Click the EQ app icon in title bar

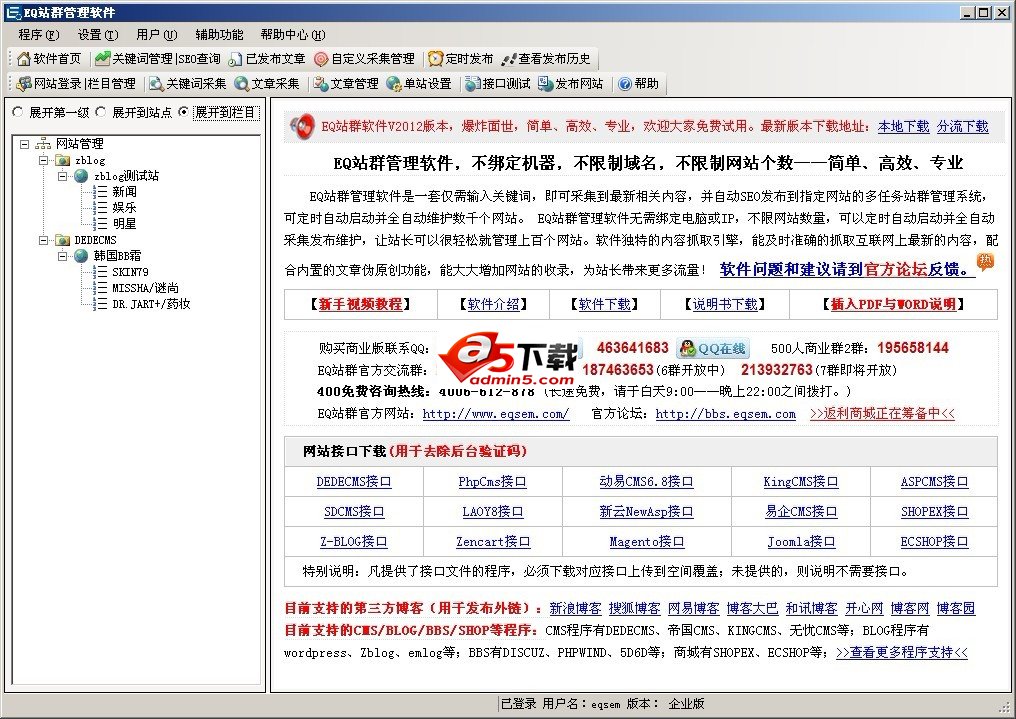pyautogui.click(x=13, y=12)
